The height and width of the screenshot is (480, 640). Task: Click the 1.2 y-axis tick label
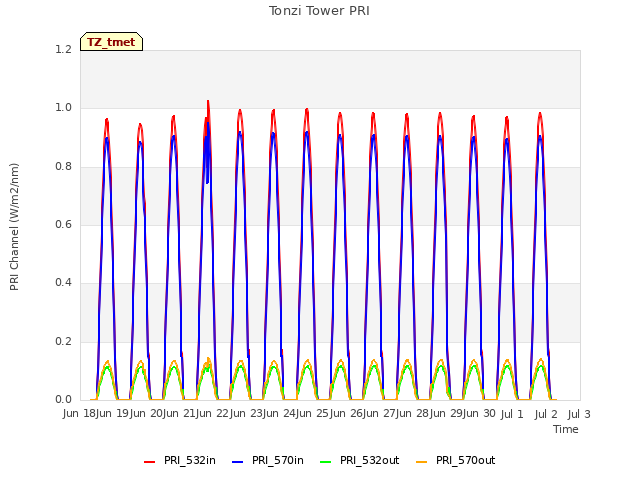tap(63, 49)
